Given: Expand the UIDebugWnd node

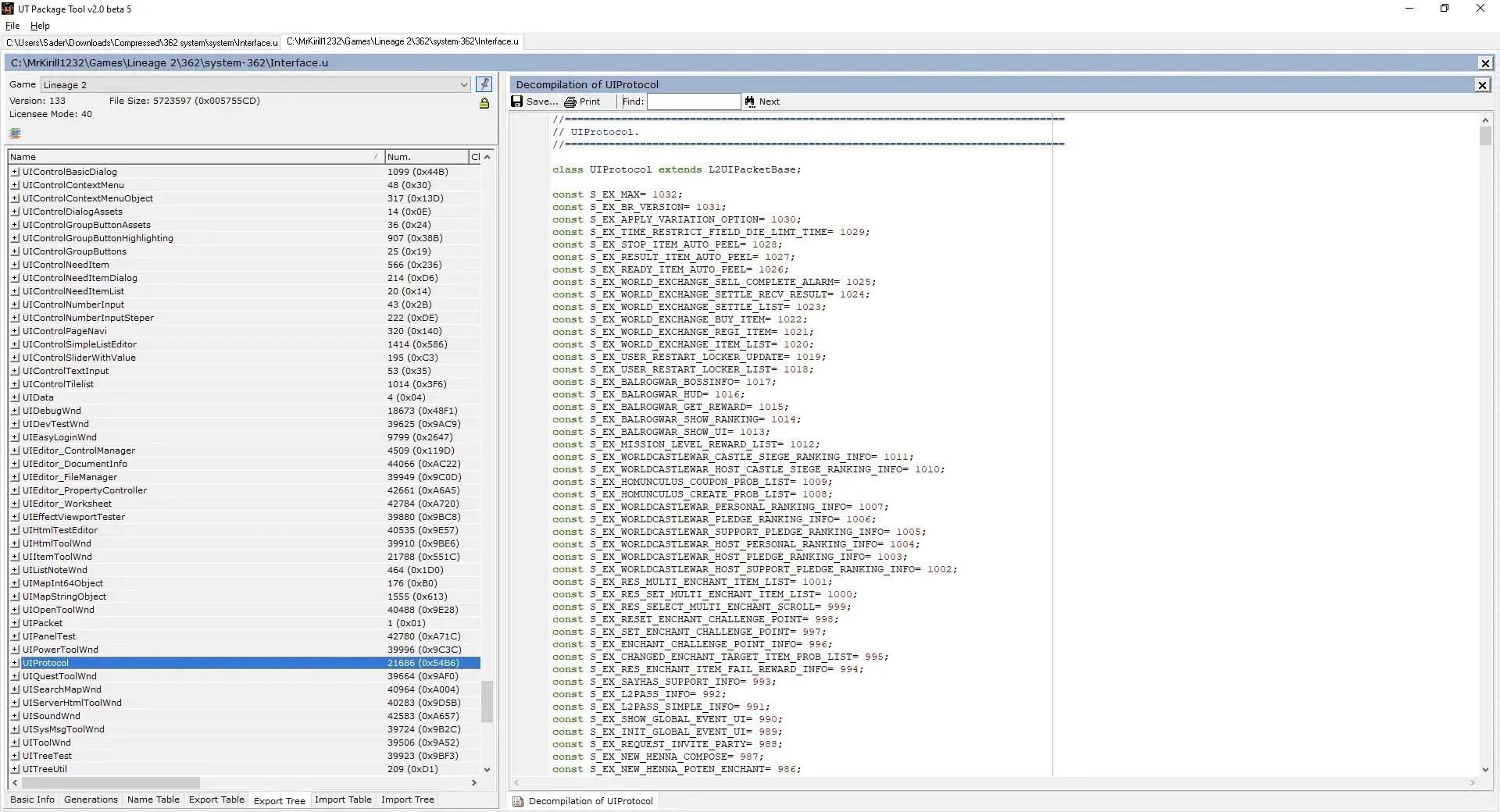Looking at the screenshot, I should [15, 411].
